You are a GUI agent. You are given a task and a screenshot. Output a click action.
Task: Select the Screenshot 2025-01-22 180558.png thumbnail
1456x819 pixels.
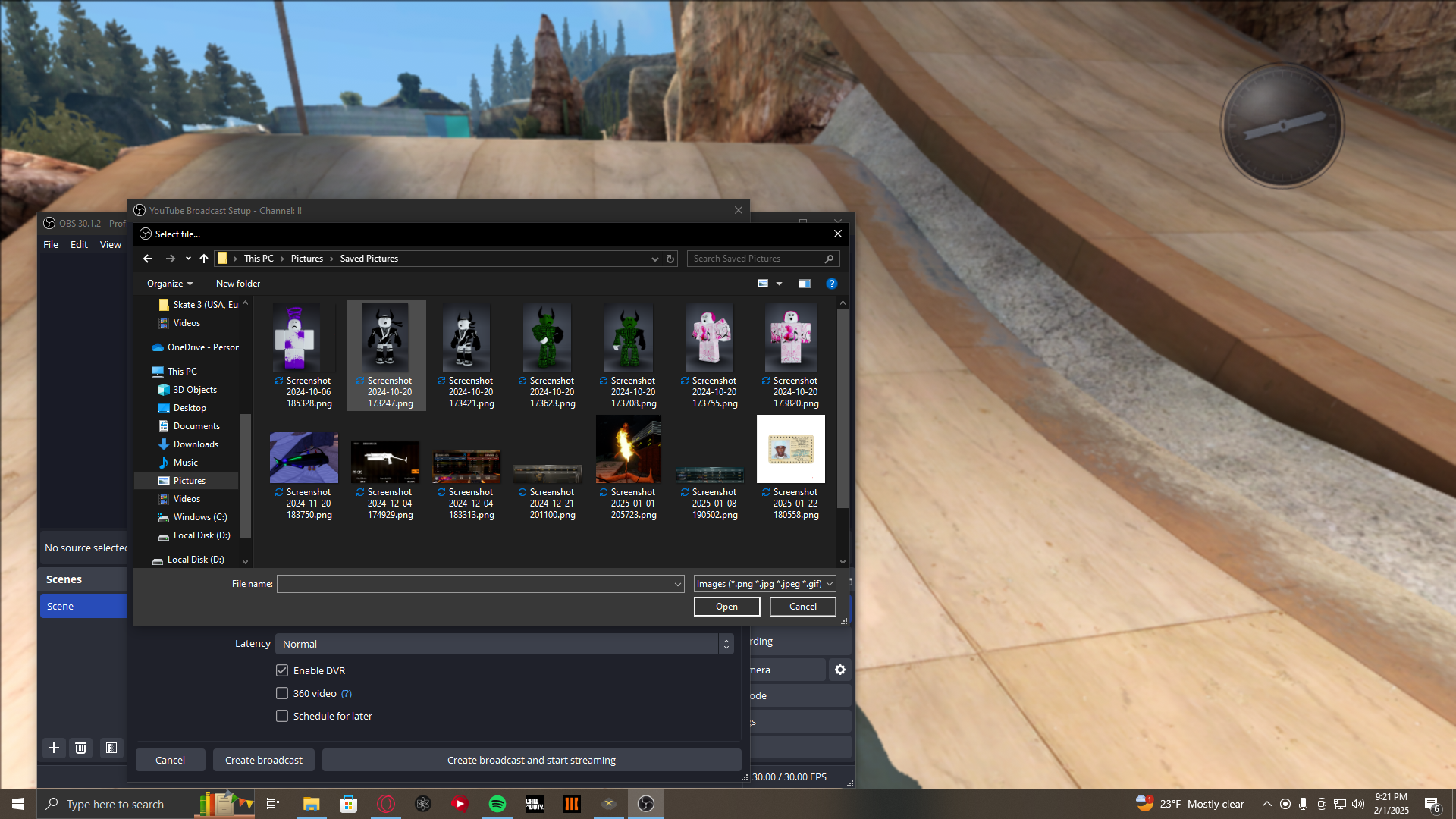tap(790, 450)
